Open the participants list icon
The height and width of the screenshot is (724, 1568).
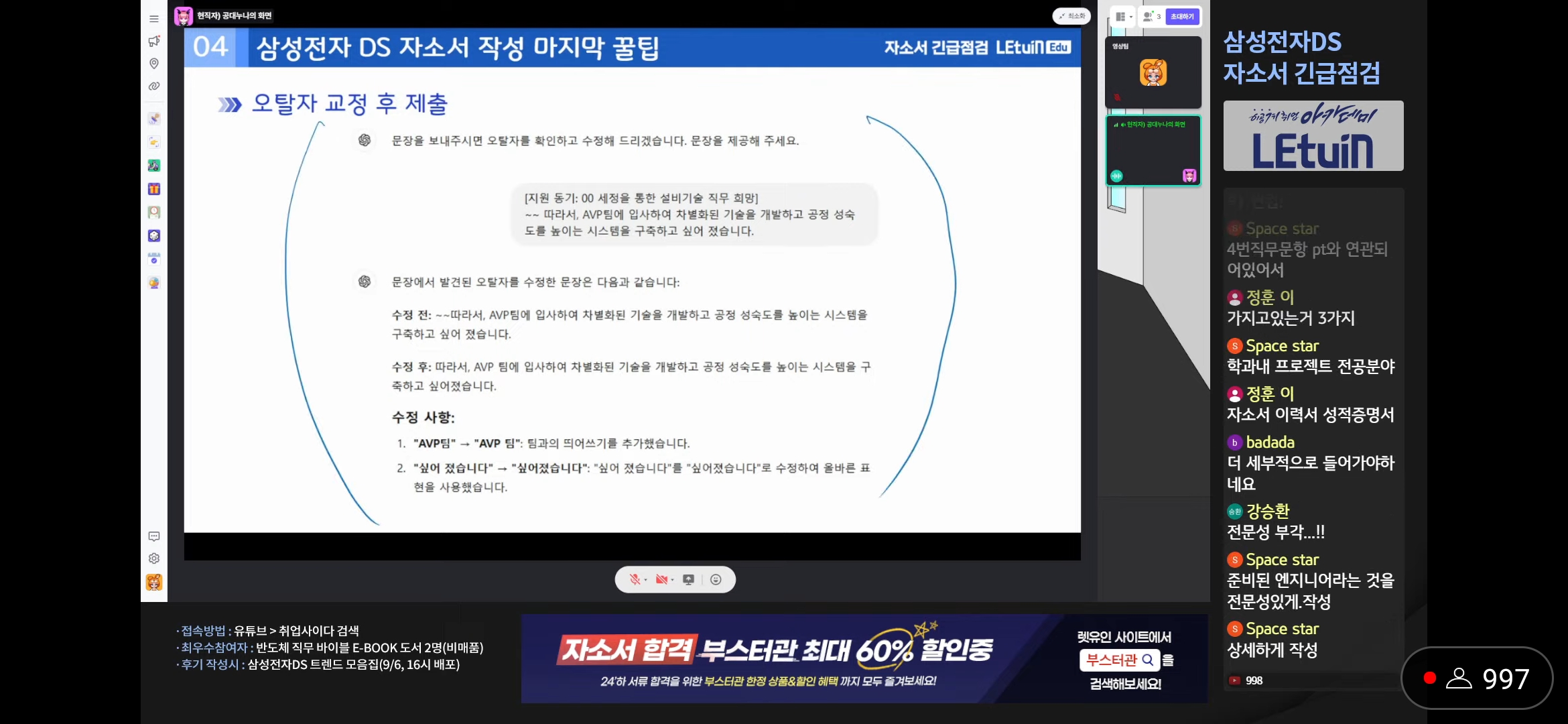point(1151,17)
